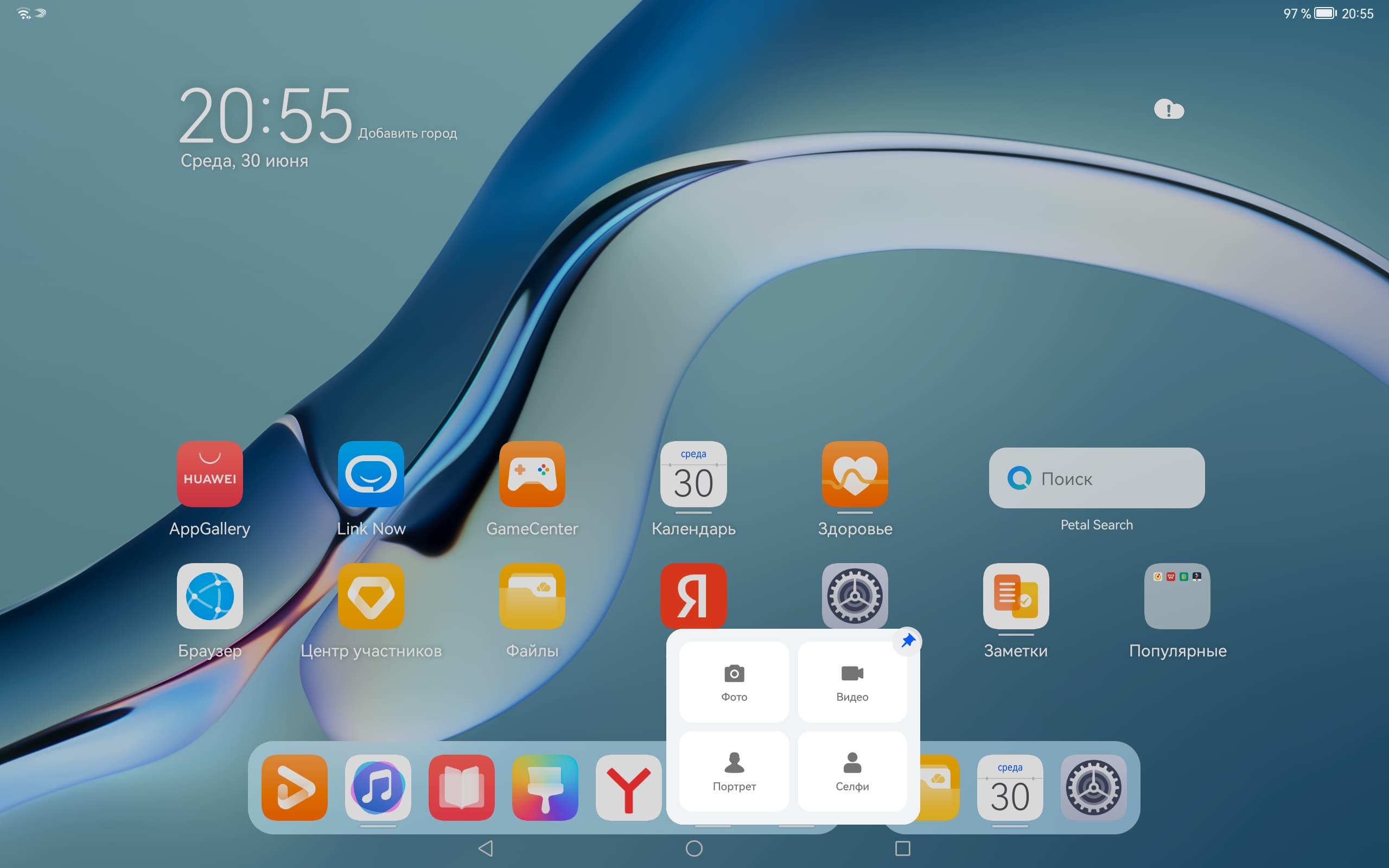Open the Браузер browser app
Screen dimensions: 1389x868
coord(209,596)
